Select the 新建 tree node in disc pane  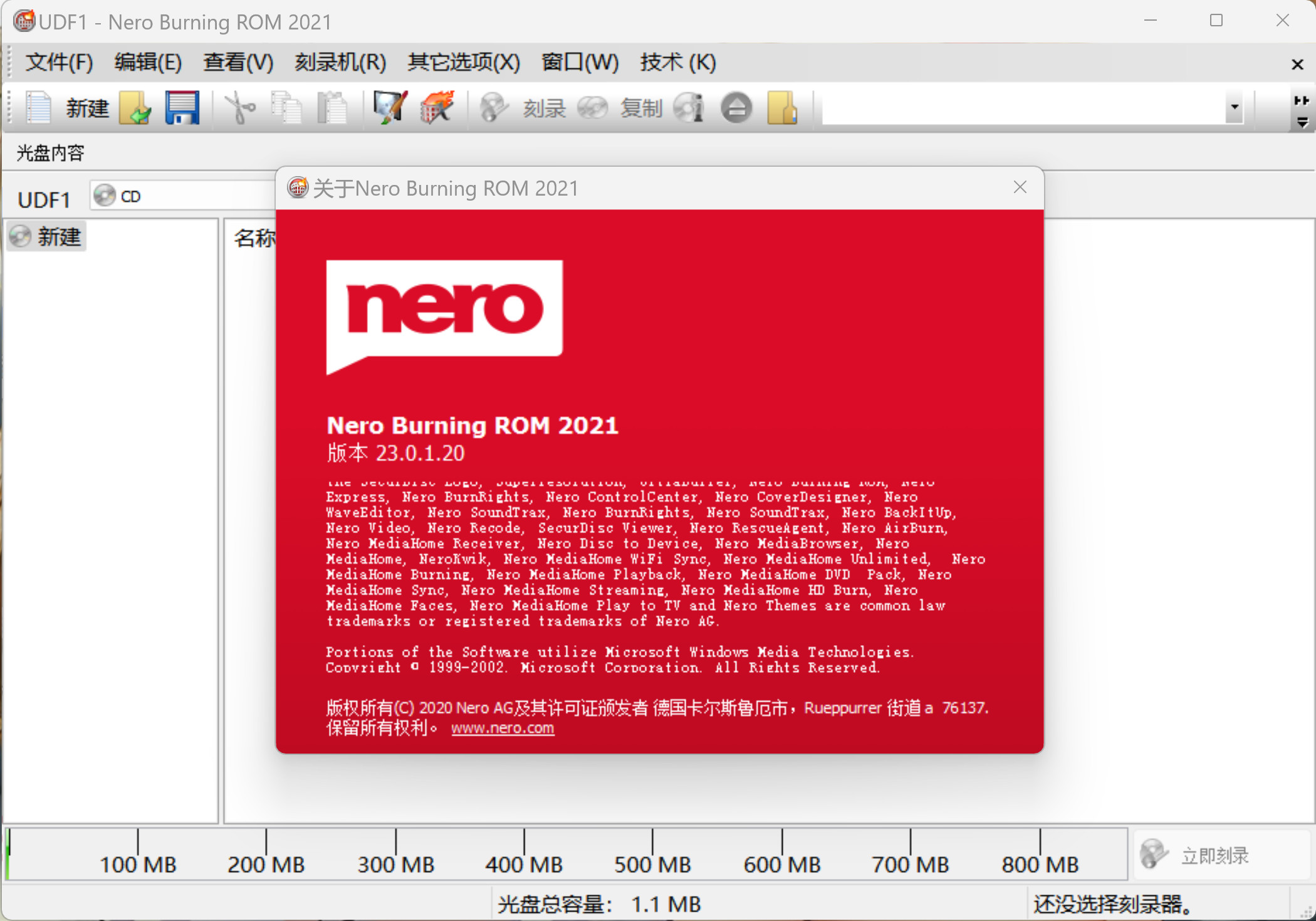point(47,236)
